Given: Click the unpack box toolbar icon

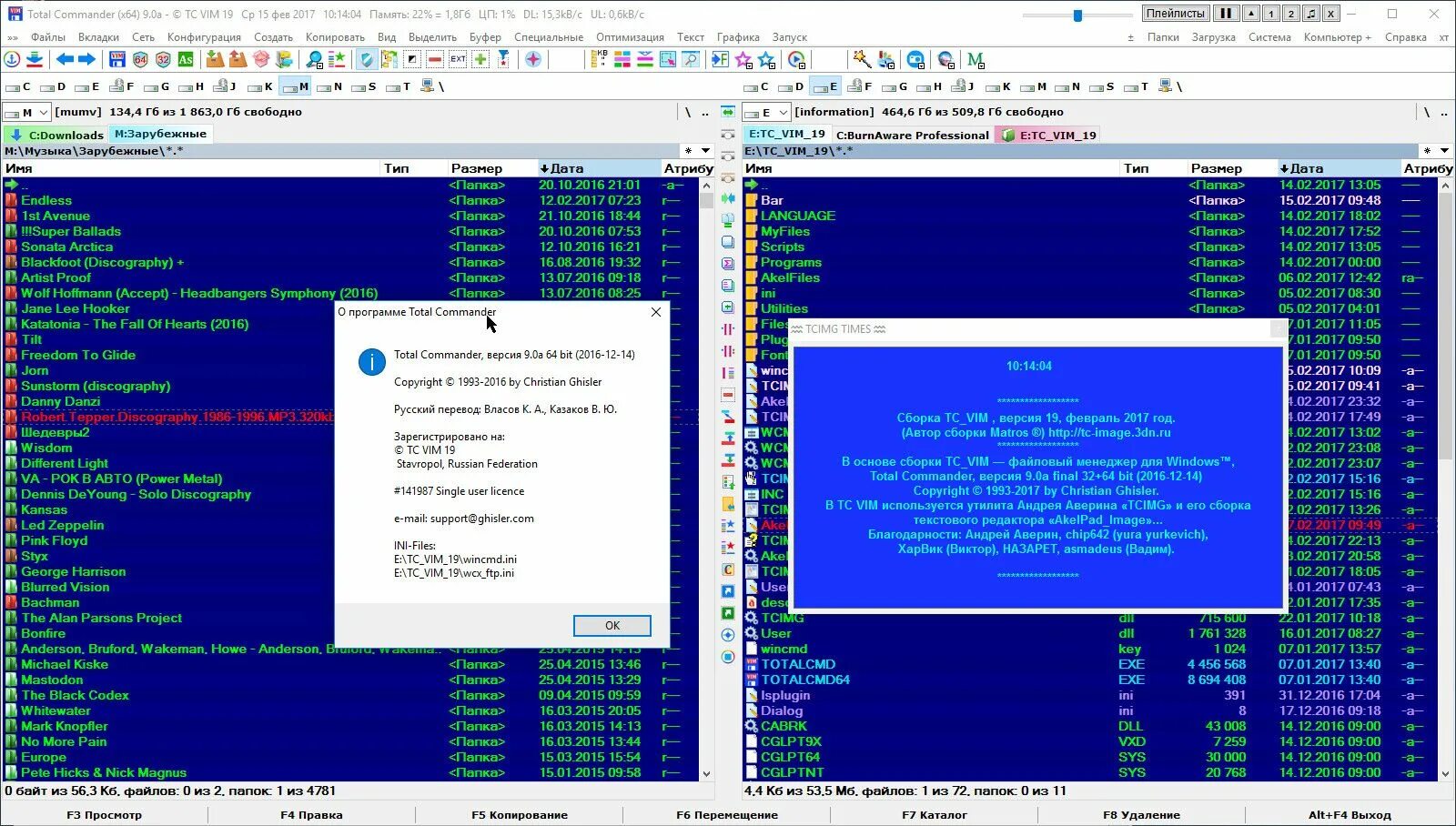Looking at the screenshot, I should [x=238, y=59].
